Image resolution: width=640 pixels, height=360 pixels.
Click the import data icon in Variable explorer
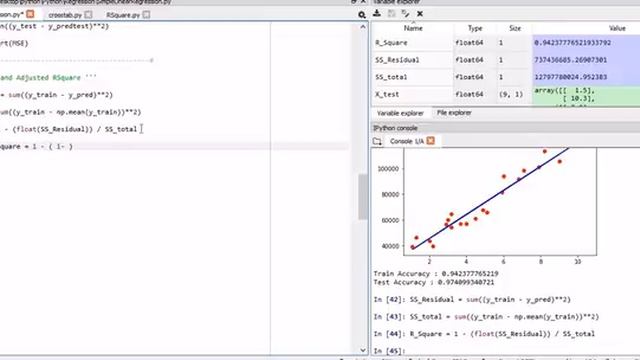point(377,13)
